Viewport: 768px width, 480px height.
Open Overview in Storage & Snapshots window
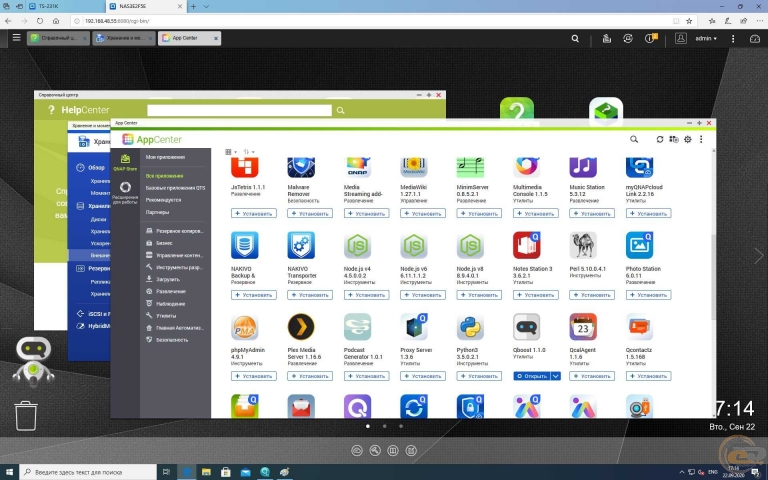coord(92,168)
